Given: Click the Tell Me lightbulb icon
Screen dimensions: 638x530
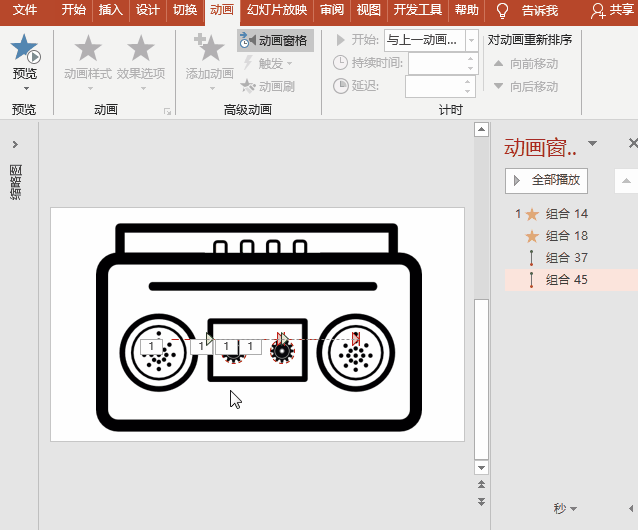Looking at the screenshot, I should (503, 11).
